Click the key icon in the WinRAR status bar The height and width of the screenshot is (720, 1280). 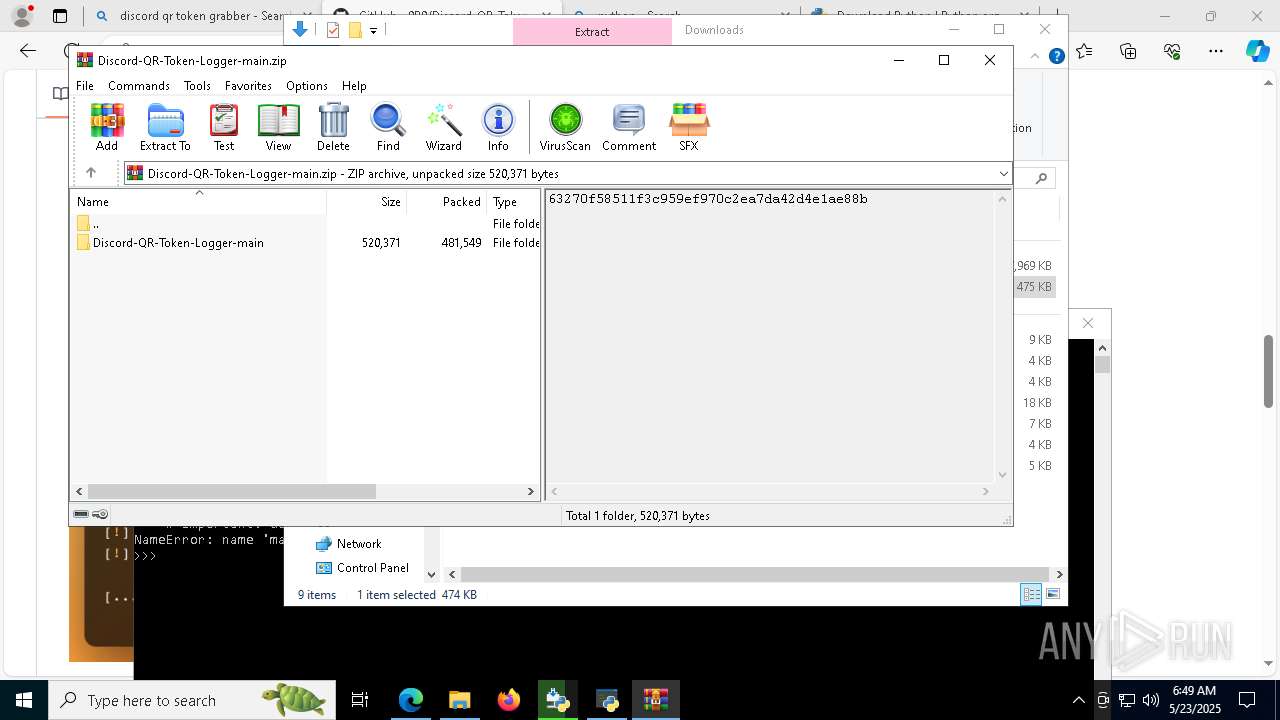[x=100, y=515]
